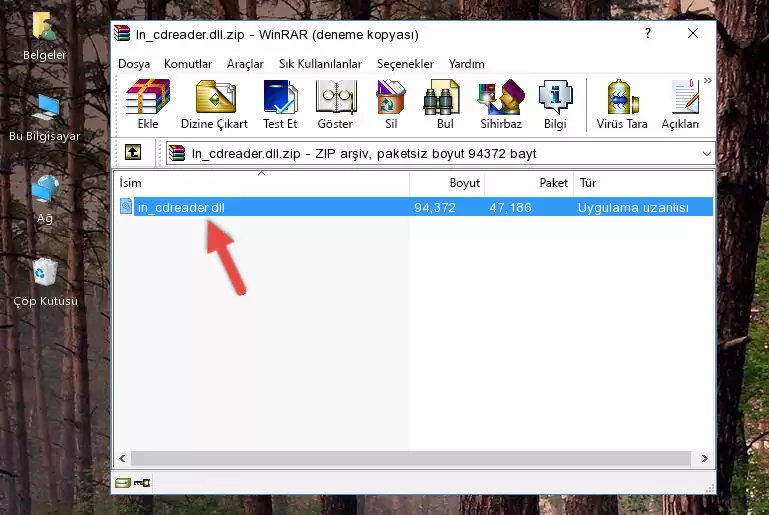Screen dimensions: 769x515
Task: Sort by Paket column header
Action: click(529, 183)
